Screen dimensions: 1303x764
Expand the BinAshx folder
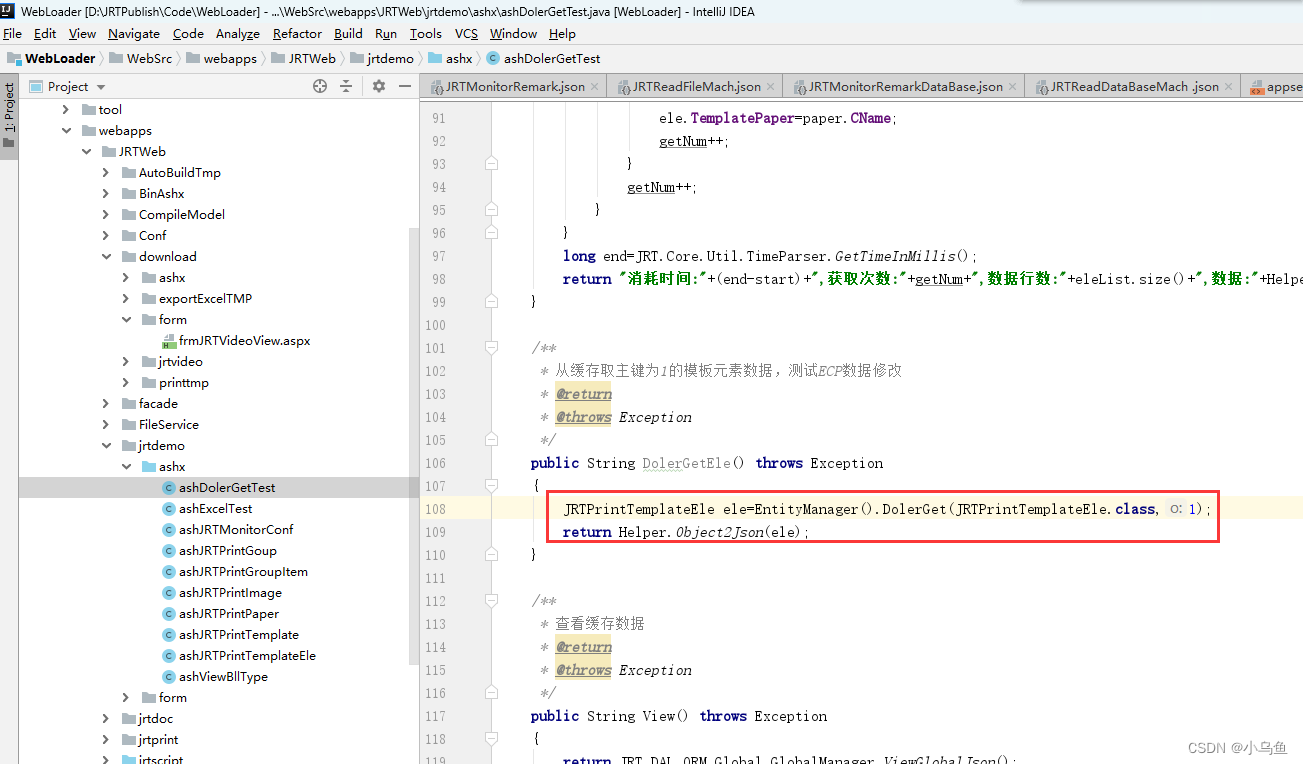(106, 194)
